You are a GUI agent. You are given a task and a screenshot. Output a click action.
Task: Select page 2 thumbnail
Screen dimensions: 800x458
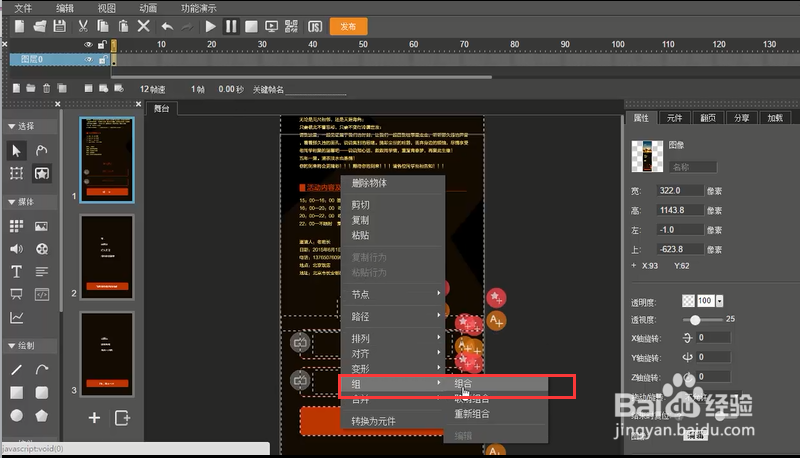pos(107,257)
